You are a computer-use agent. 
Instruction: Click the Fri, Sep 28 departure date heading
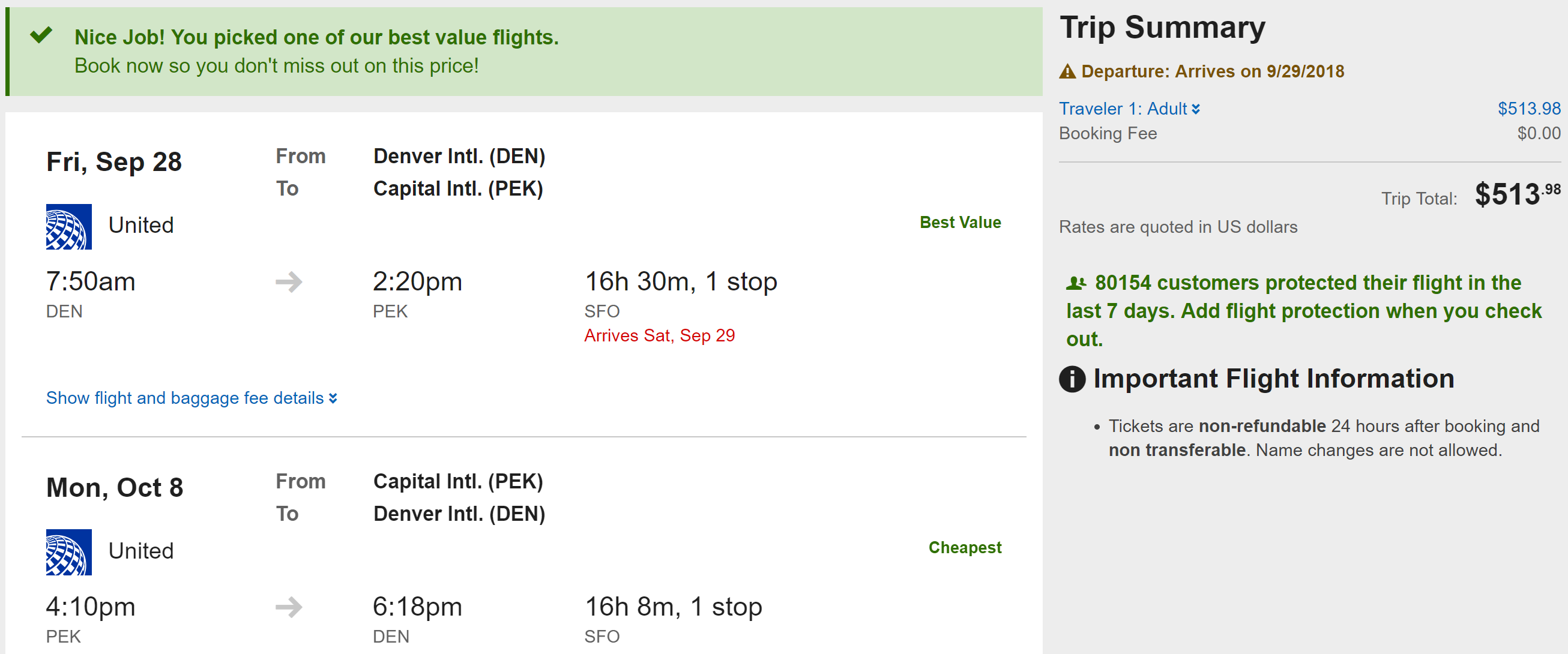click(x=114, y=162)
